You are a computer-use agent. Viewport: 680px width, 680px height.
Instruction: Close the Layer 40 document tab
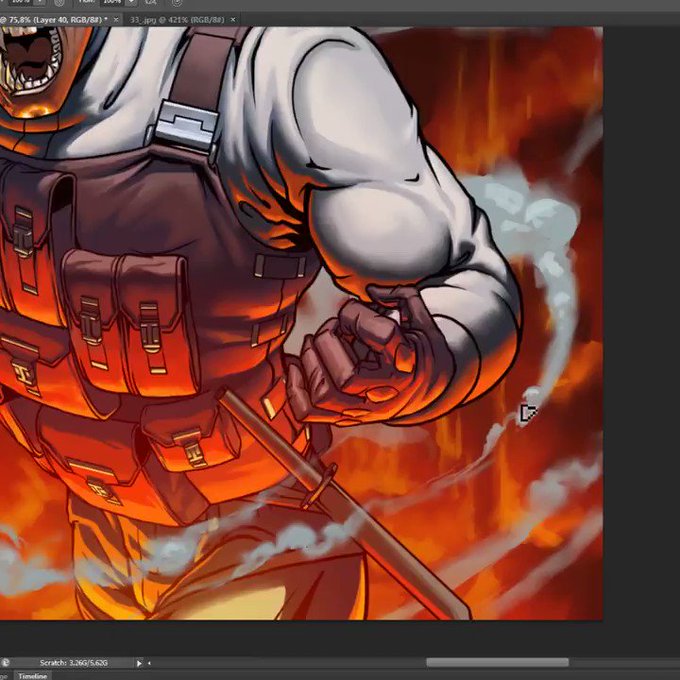click(116, 20)
